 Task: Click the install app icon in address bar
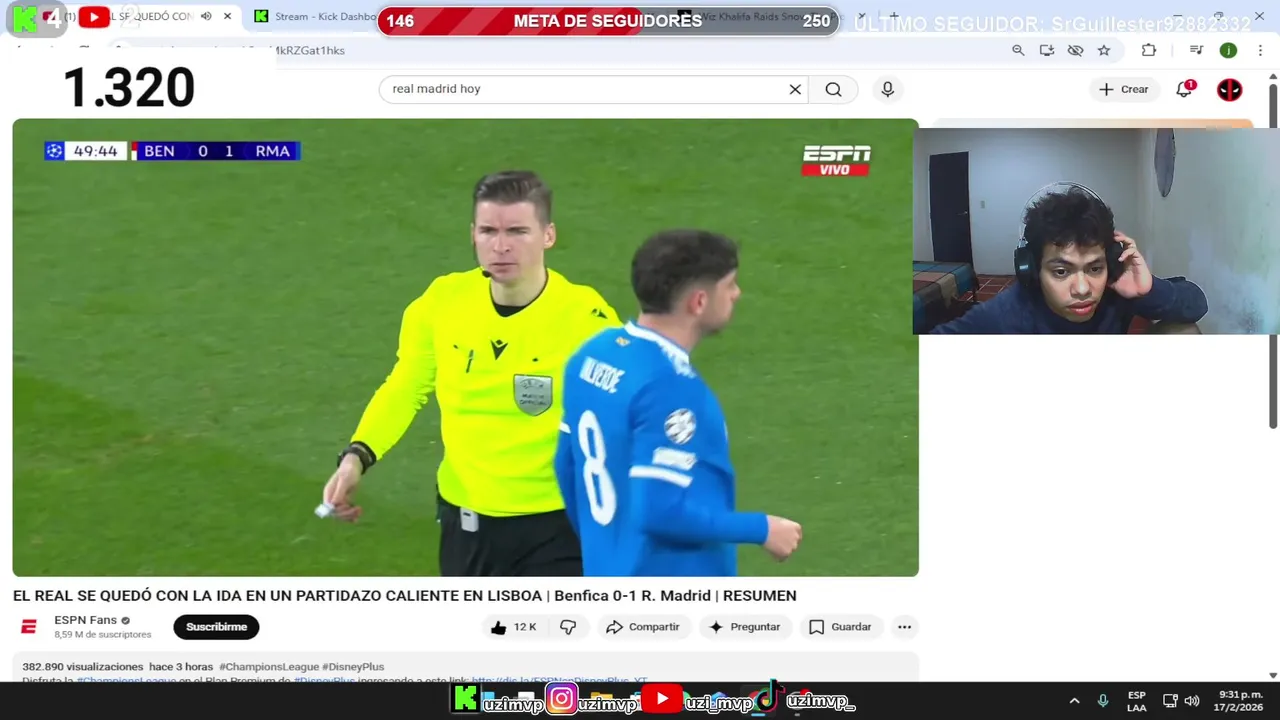[x=1046, y=50]
